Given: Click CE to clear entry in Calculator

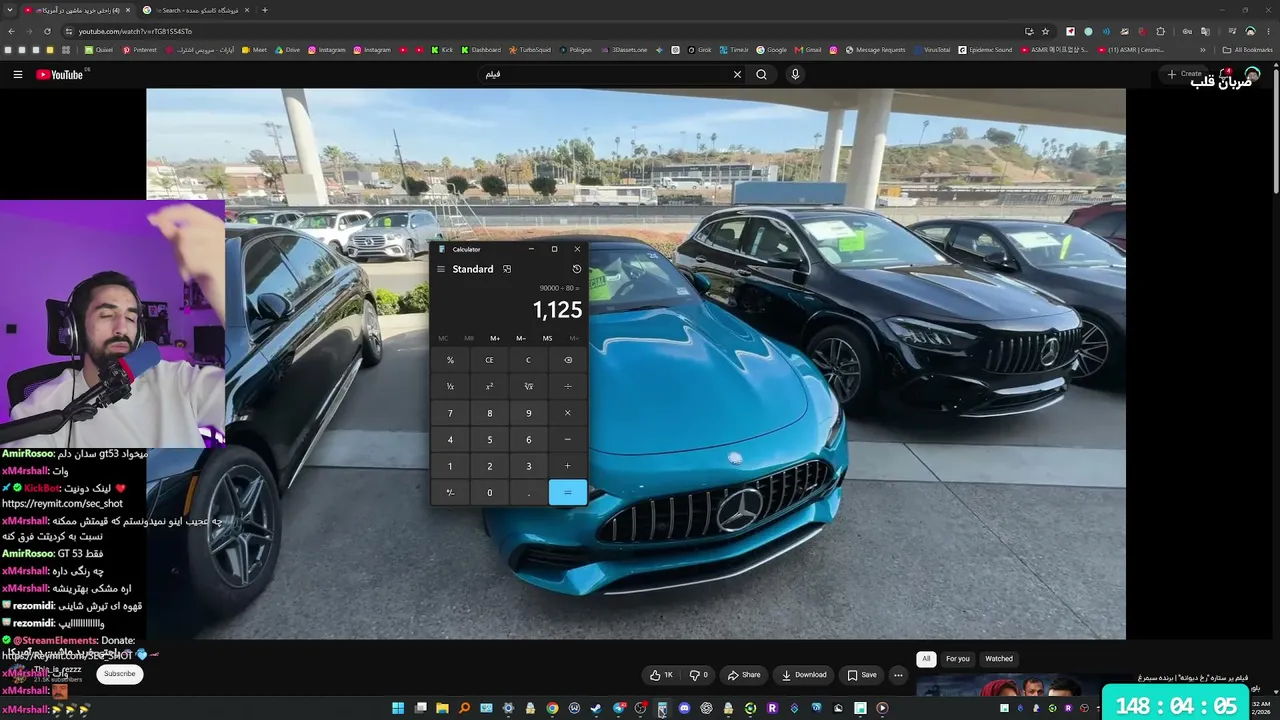Looking at the screenshot, I should pyautogui.click(x=489, y=360).
